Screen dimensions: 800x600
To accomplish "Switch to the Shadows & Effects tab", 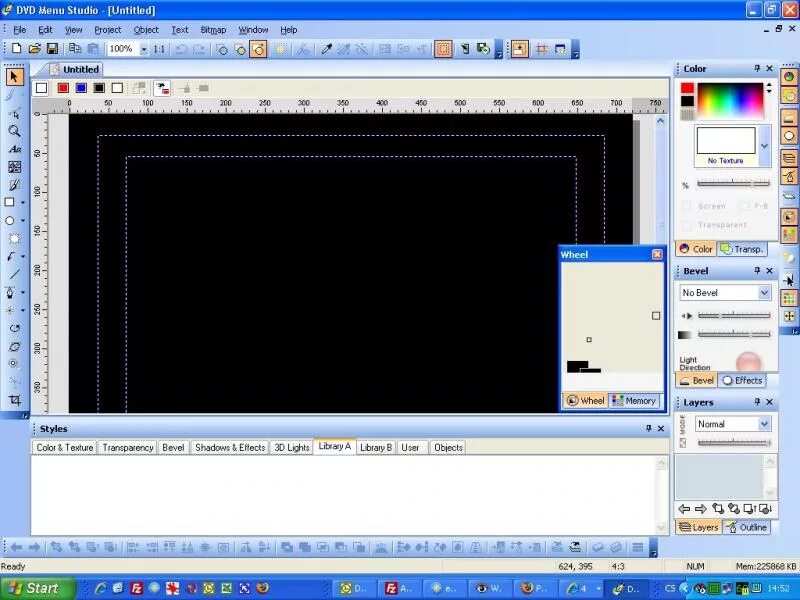I will click(x=230, y=447).
